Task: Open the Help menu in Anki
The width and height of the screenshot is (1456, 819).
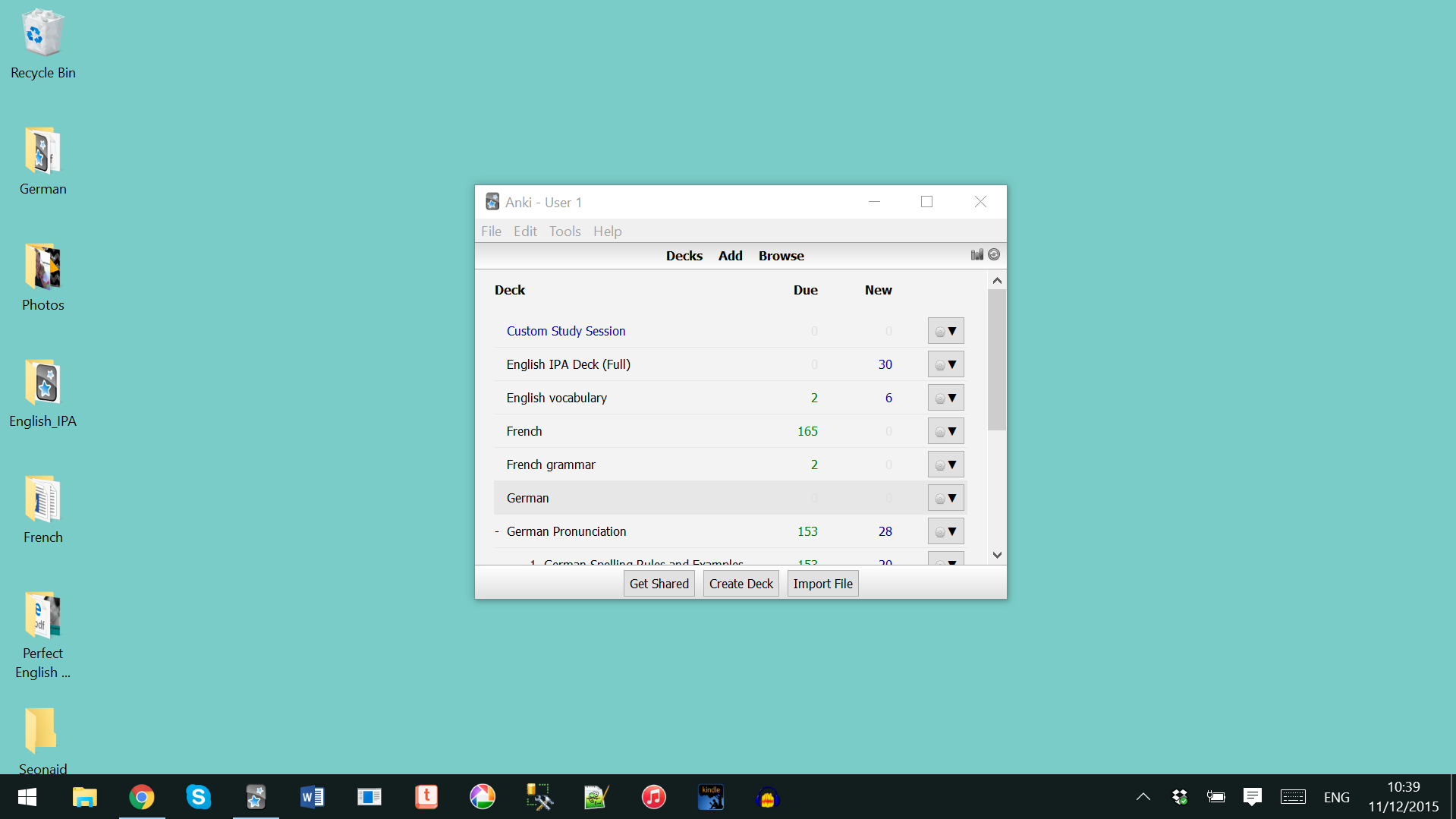Action: tap(607, 232)
